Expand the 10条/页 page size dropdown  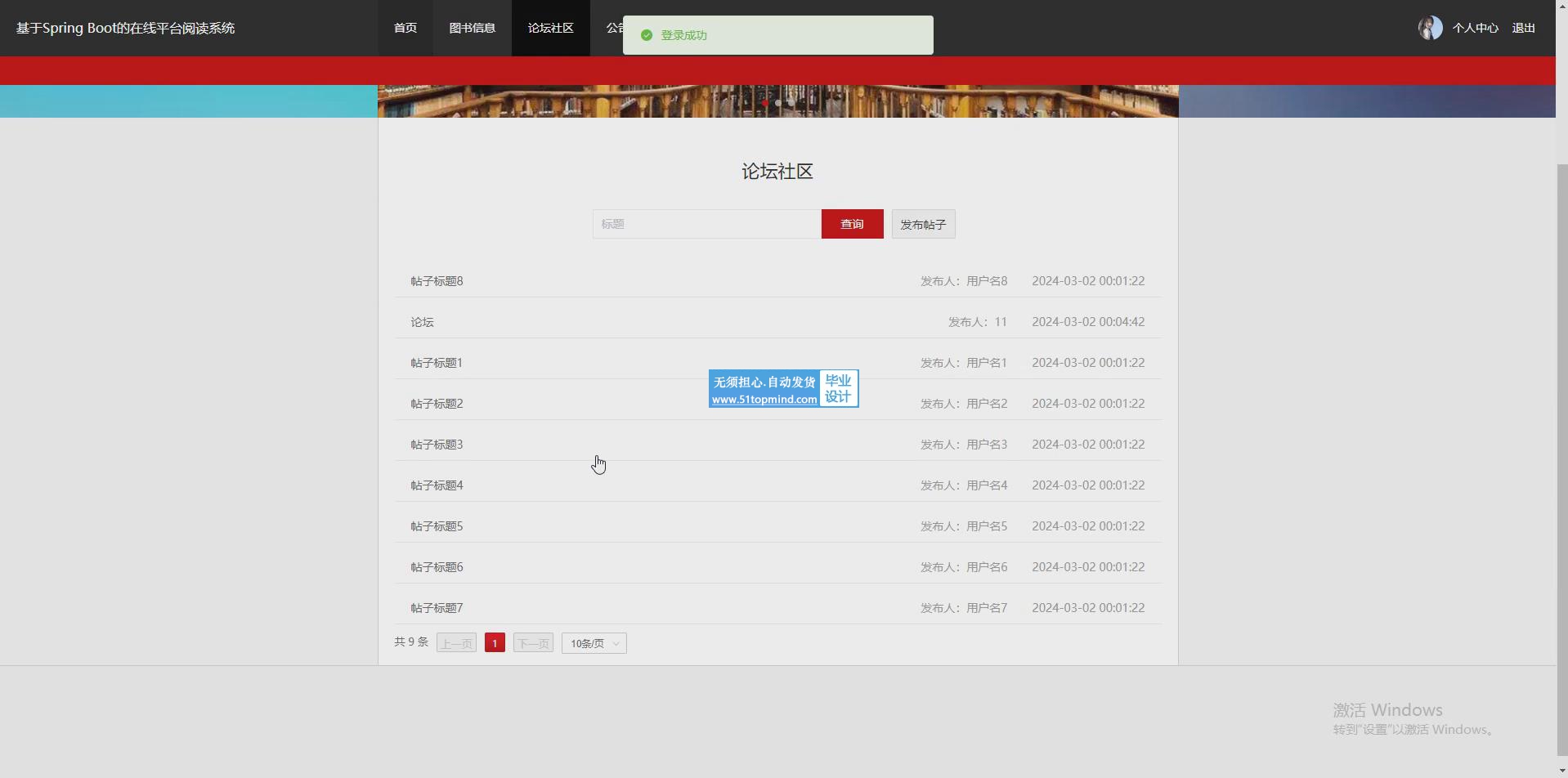pos(594,643)
